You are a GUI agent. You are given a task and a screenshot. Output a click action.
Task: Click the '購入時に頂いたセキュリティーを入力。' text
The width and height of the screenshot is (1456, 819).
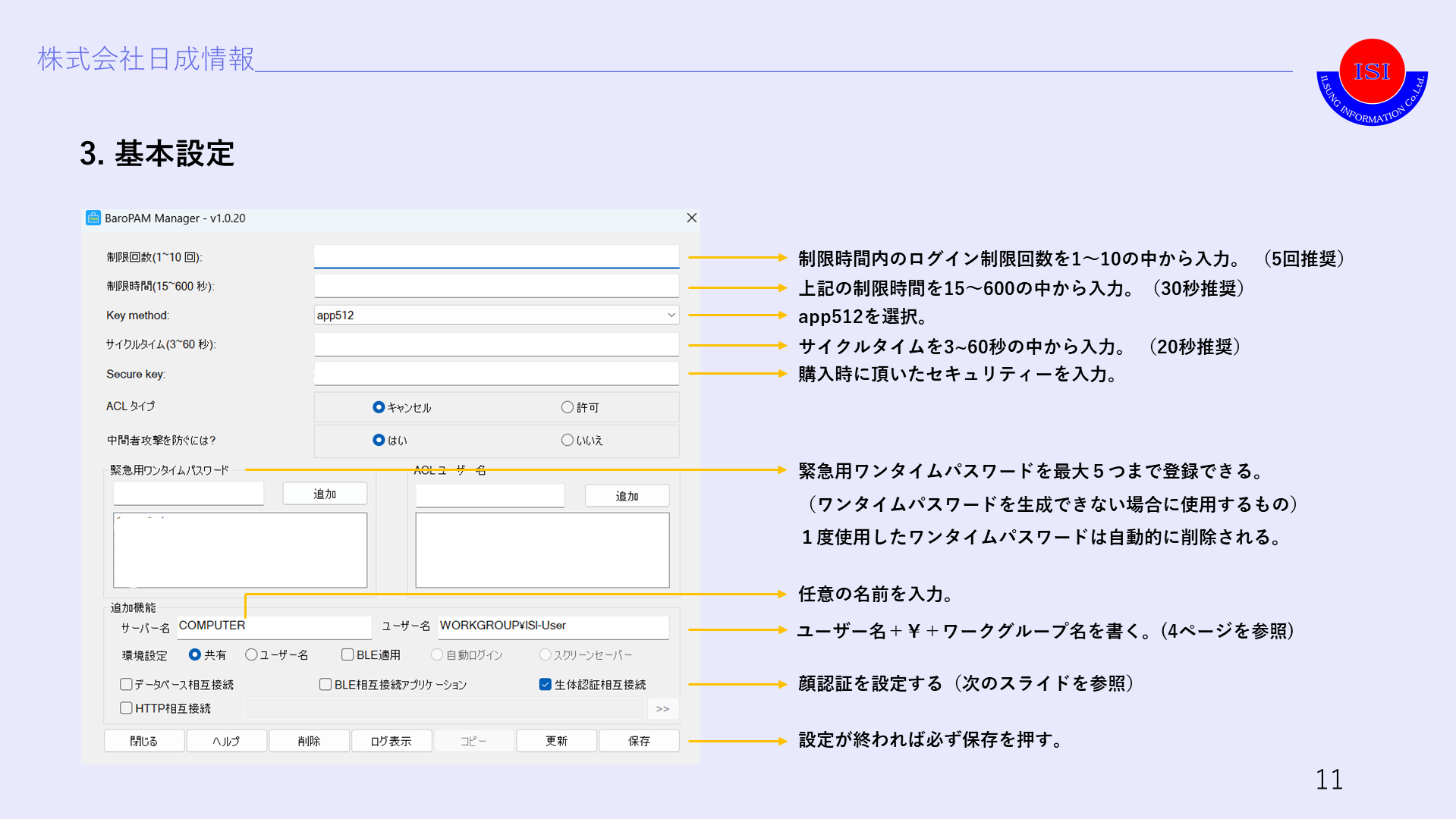[958, 374]
